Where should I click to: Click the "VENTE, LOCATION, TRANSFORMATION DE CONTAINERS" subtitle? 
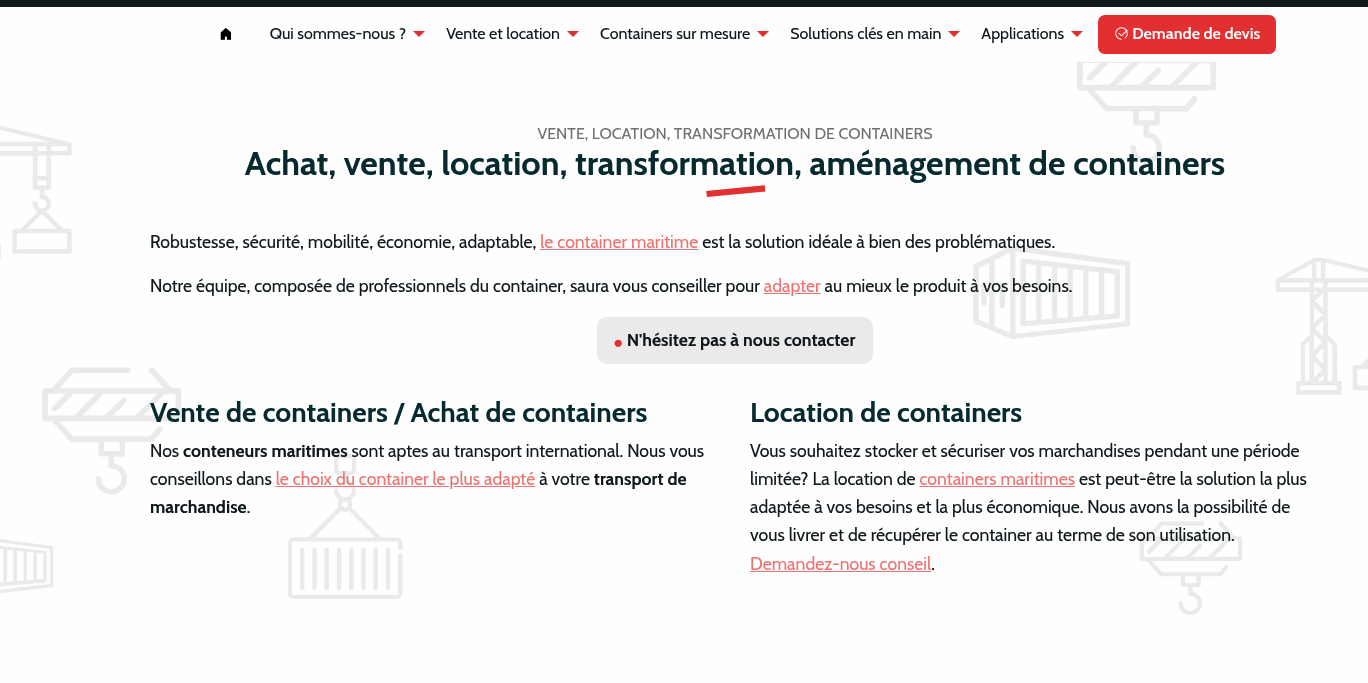click(x=735, y=134)
